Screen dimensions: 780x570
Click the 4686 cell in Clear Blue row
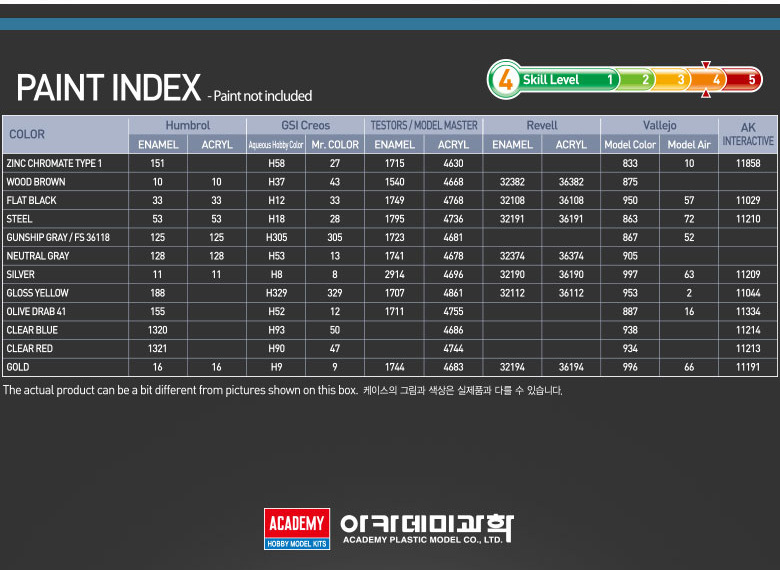click(453, 330)
